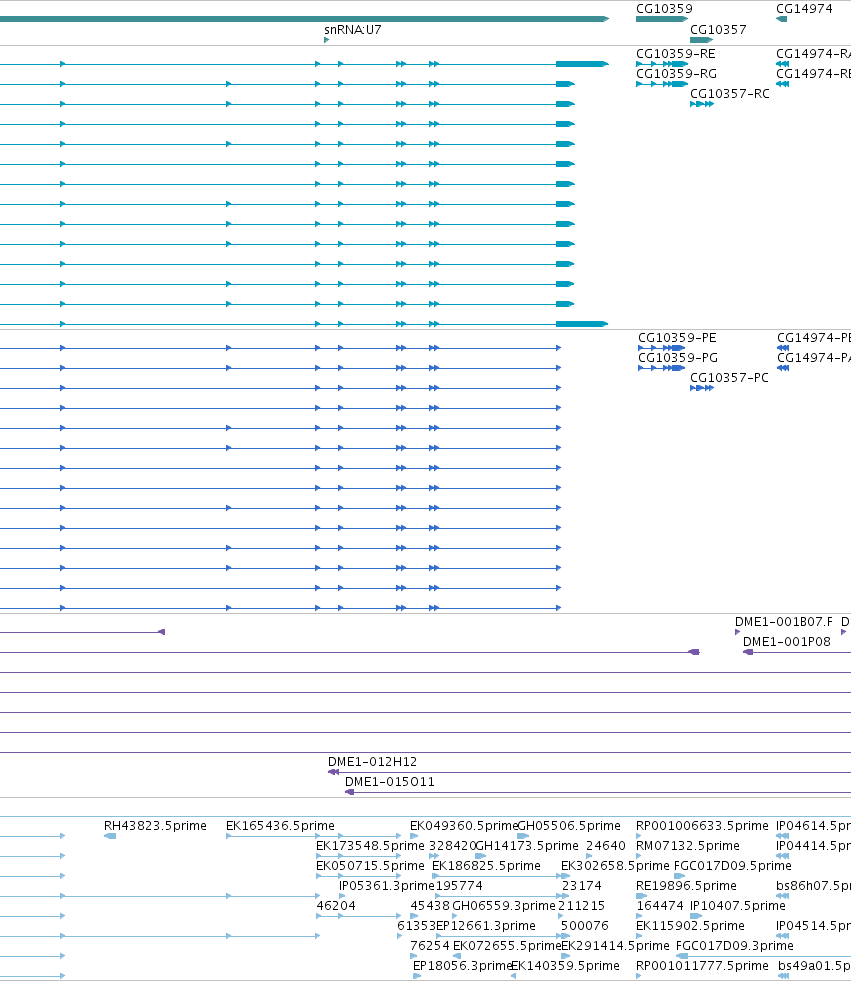Screen dimensions: 851x981
Task: Click EST label RP001006633.5prime
Action: coord(702,826)
